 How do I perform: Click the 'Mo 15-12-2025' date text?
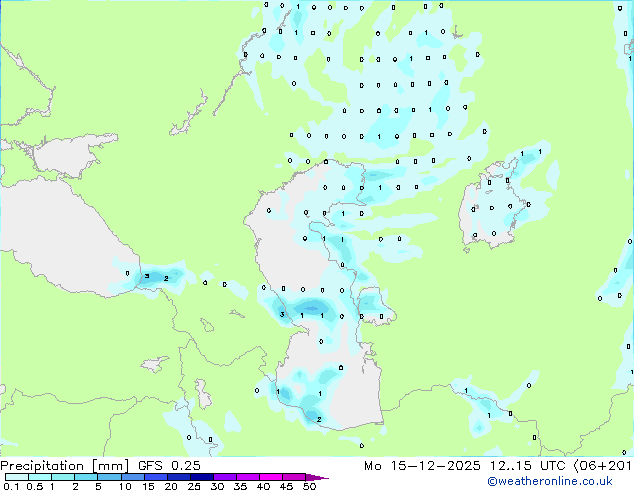(422, 466)
